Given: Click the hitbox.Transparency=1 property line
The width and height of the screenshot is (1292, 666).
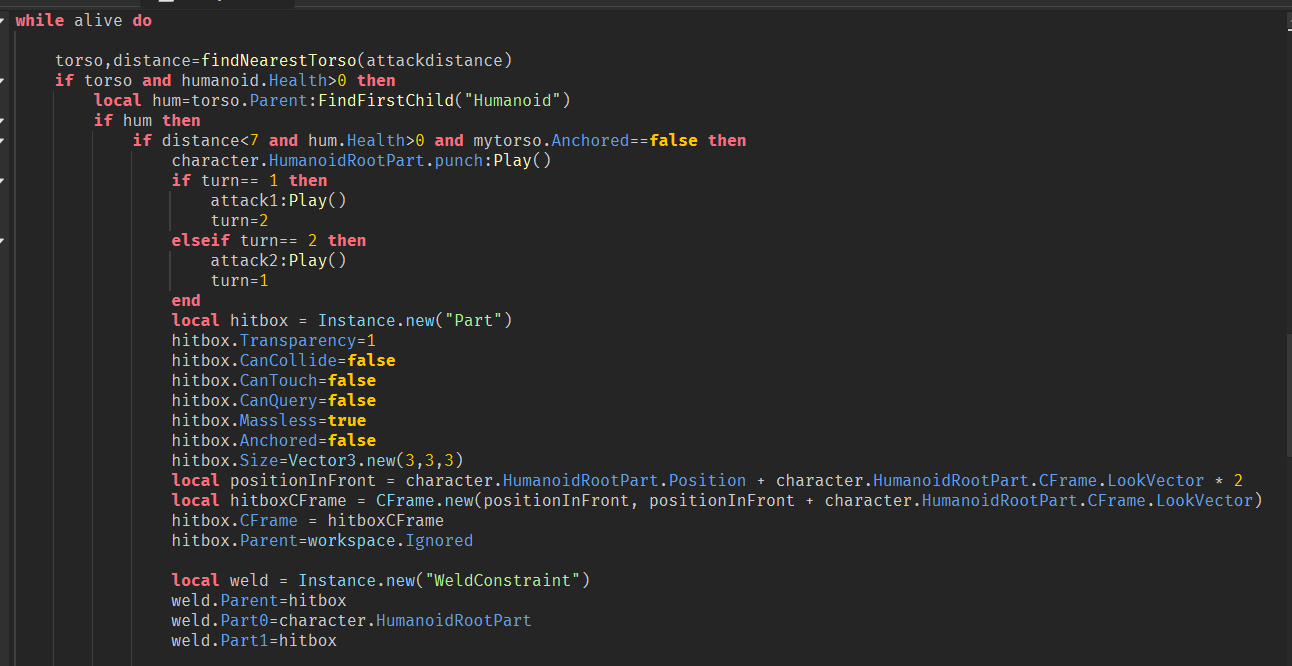Looking at the screenshot, I should (x=270, y=340).
